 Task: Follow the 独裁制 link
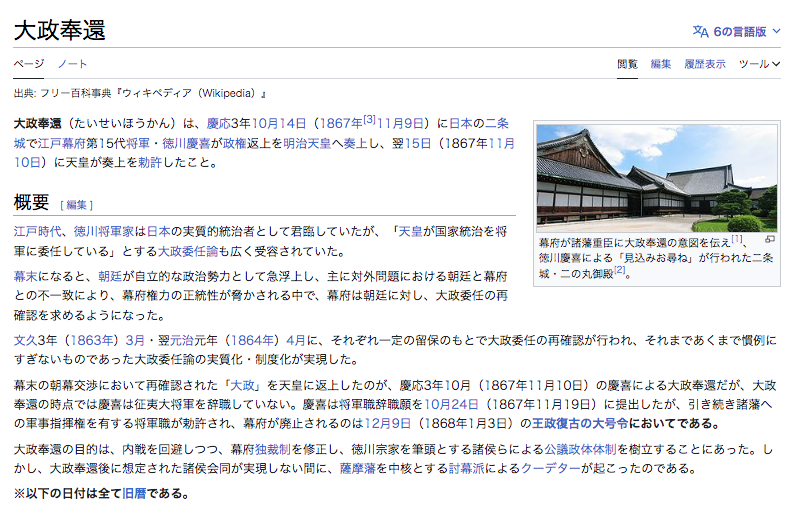tap(272, 449)
